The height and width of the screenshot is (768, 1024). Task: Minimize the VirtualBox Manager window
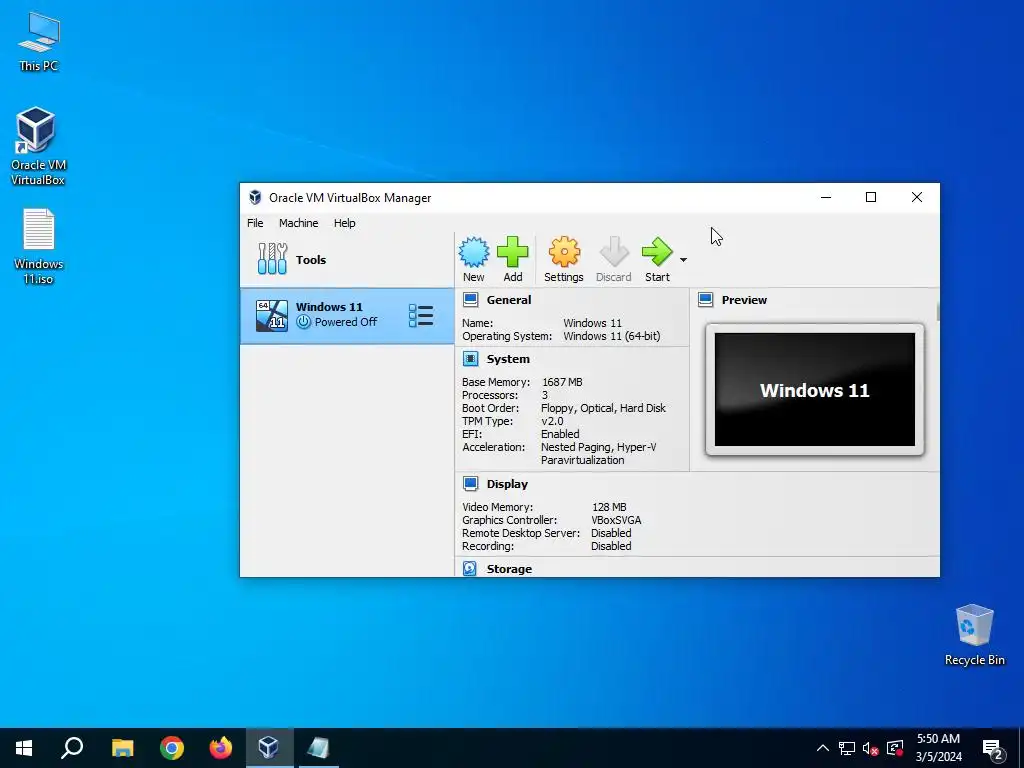click(826, 197)
